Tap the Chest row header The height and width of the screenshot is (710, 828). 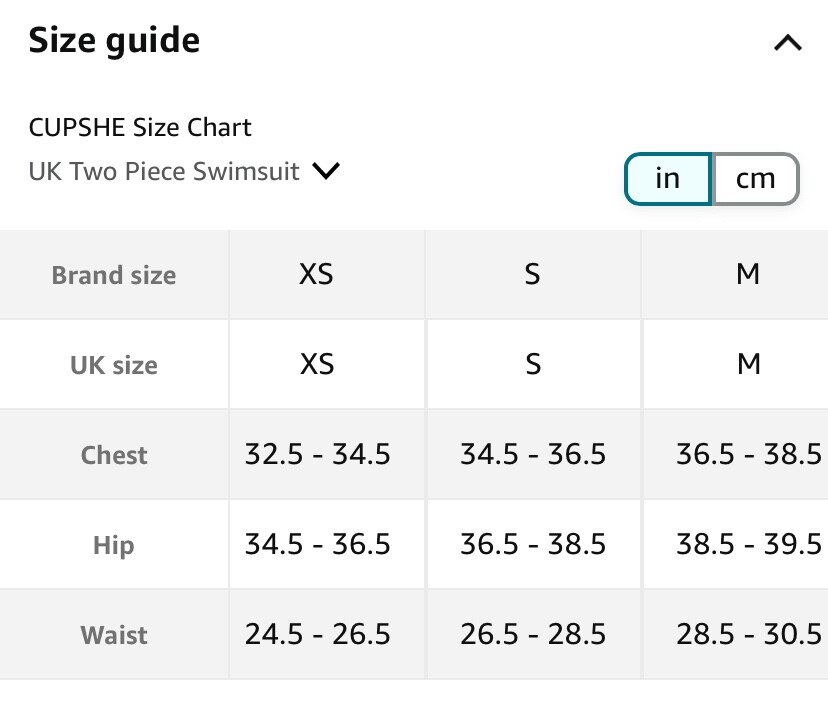(114, 455)
